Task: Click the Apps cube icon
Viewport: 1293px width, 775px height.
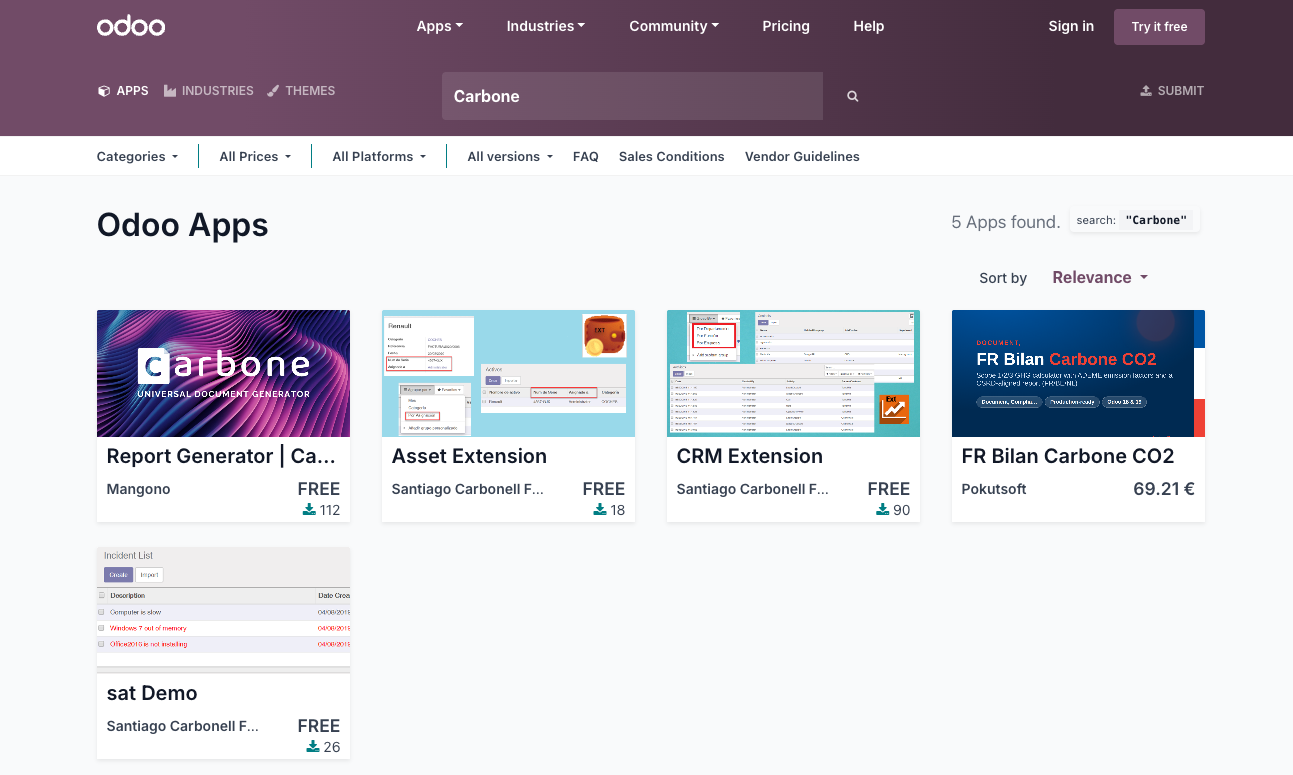Action: (103, 91)
